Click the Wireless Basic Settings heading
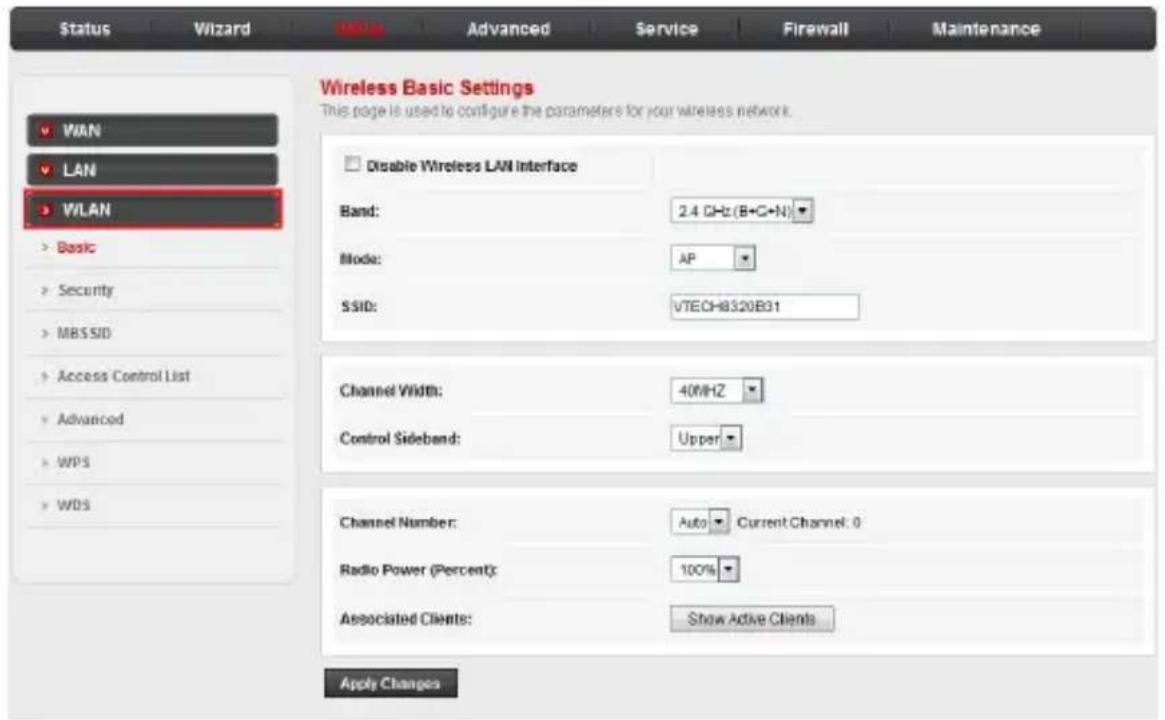 tap(426, 88)
